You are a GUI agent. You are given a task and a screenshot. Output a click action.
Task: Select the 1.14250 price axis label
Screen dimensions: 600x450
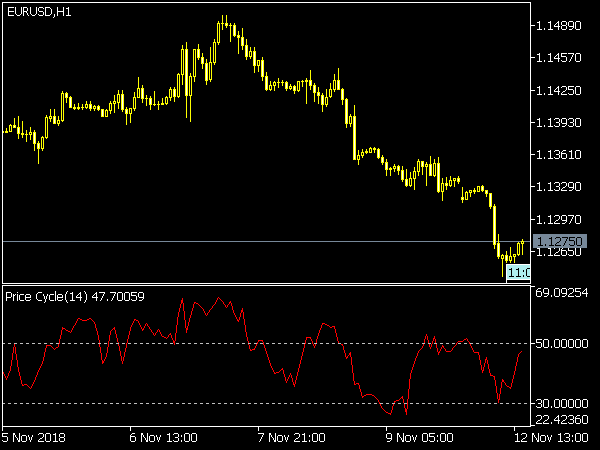pyautogui.click(x=559, y=91)
